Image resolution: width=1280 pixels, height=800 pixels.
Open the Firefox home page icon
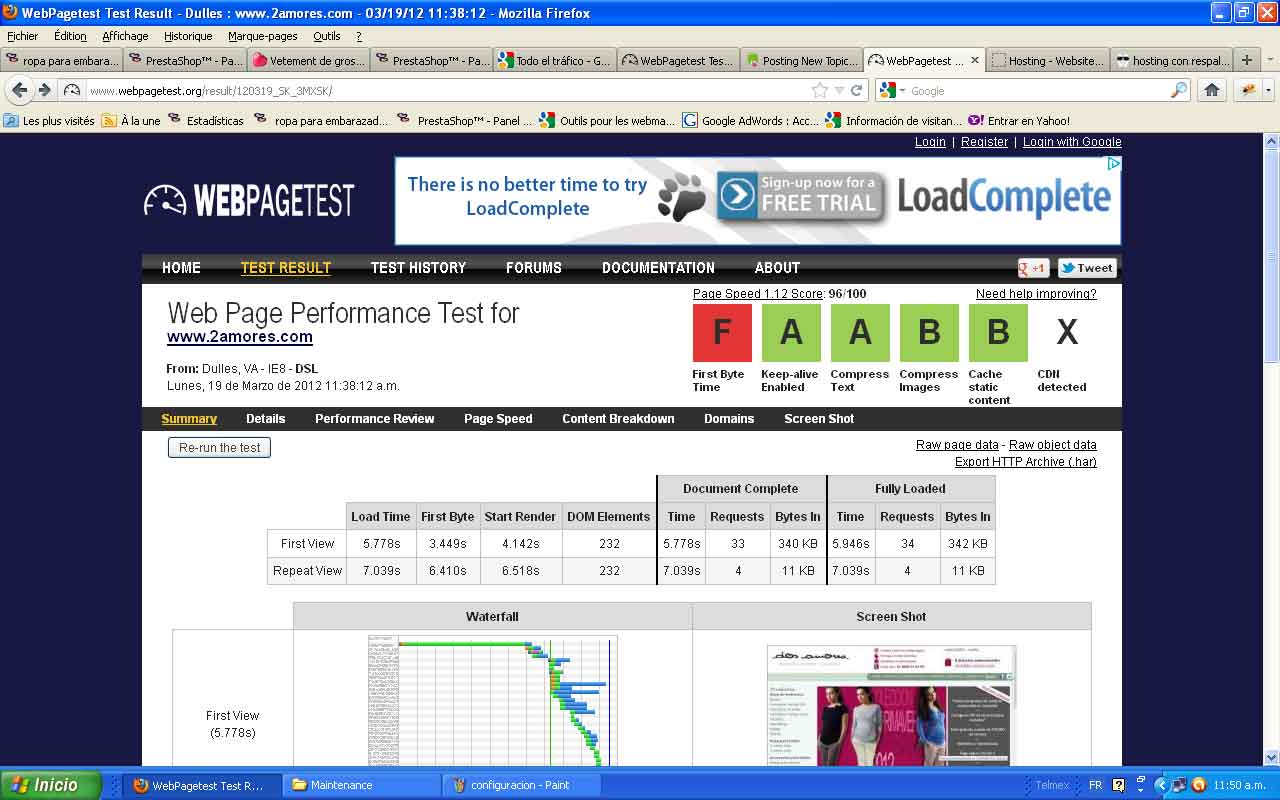[x=1212, y=90]
